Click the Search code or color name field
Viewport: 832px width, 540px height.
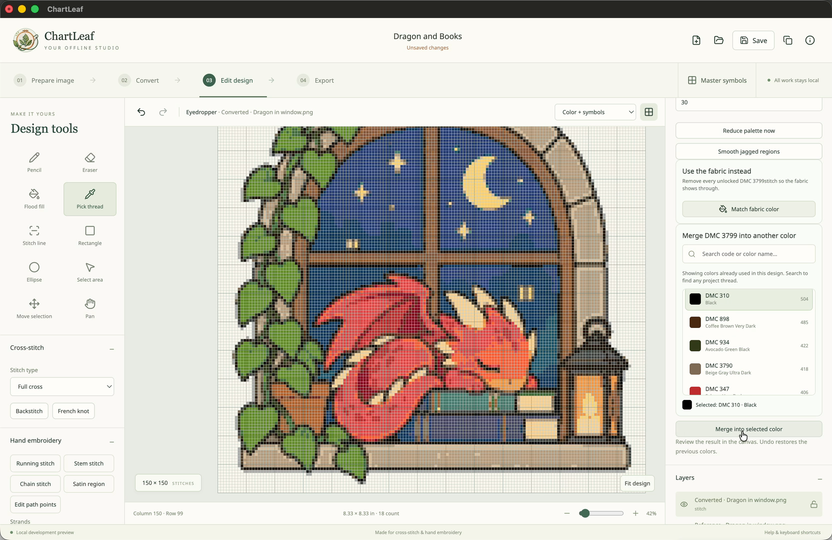coord(749,254)
